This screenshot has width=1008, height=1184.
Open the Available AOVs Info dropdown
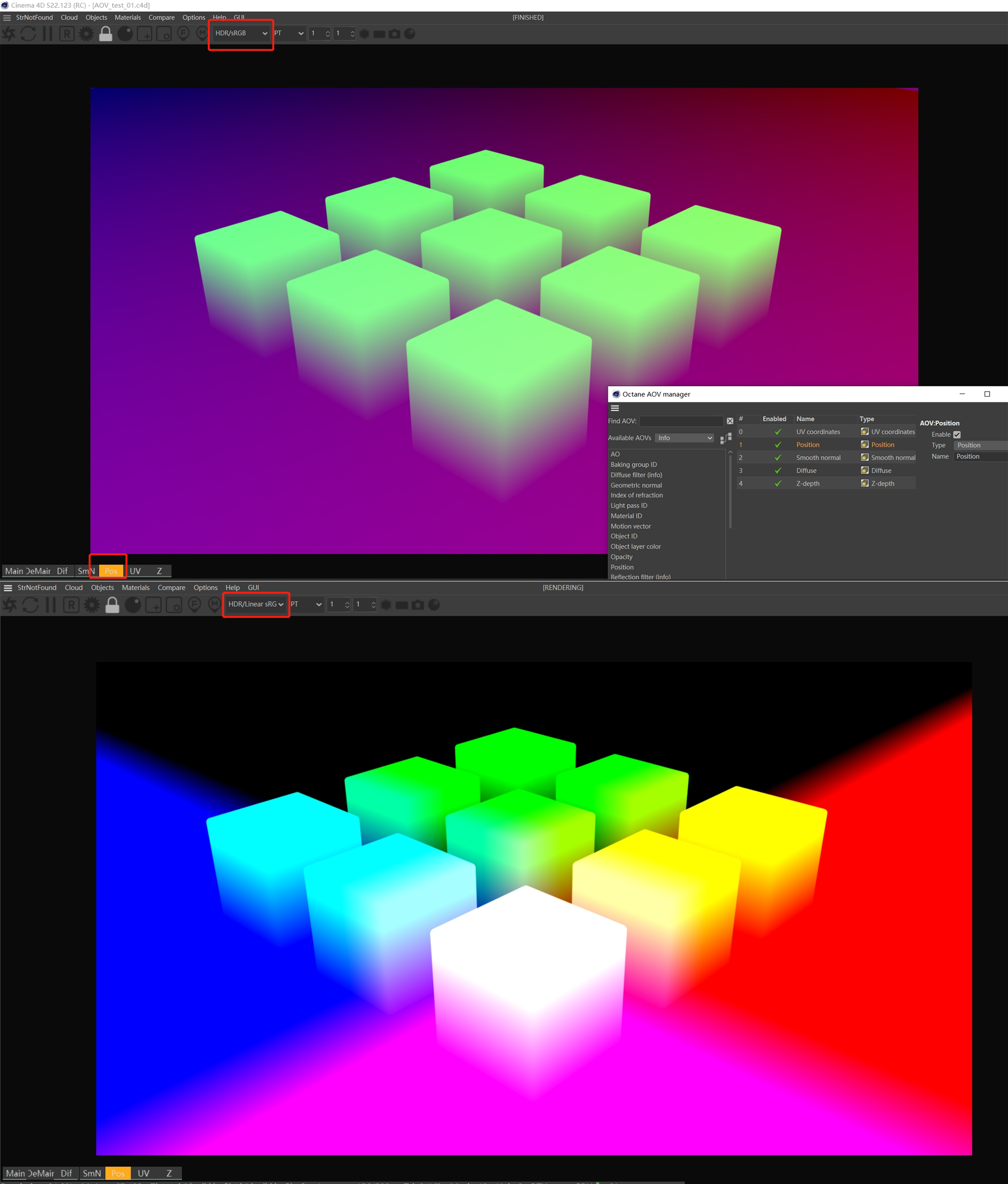click(x=684, y=438)
